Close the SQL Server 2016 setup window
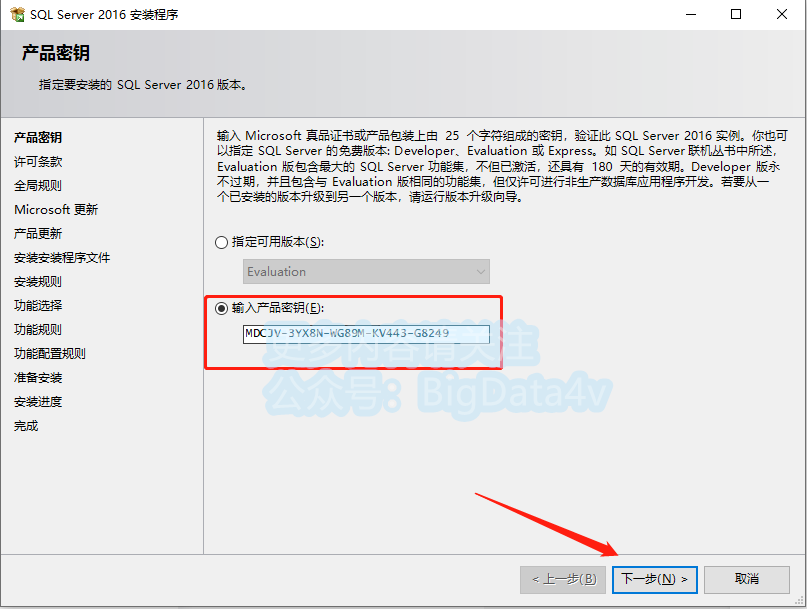 pyautogui.click(x=782, y=14)
